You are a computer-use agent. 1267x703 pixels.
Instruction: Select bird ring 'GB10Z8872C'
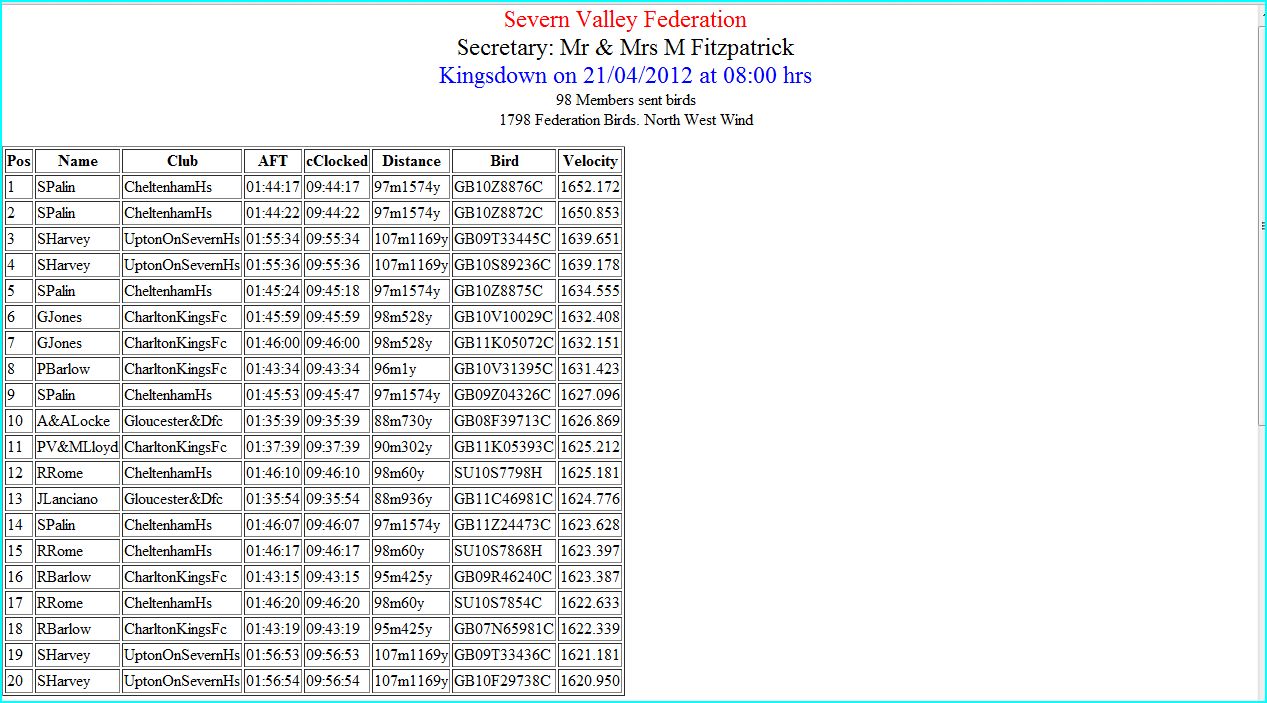(505, 213)
